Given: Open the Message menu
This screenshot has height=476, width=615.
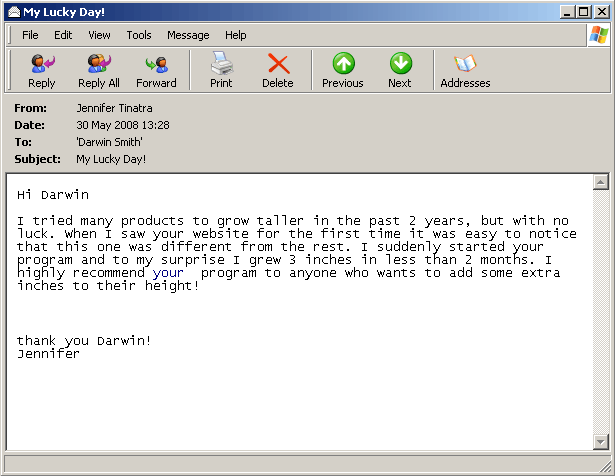Looking at the screenshot, I should (188, 35).
